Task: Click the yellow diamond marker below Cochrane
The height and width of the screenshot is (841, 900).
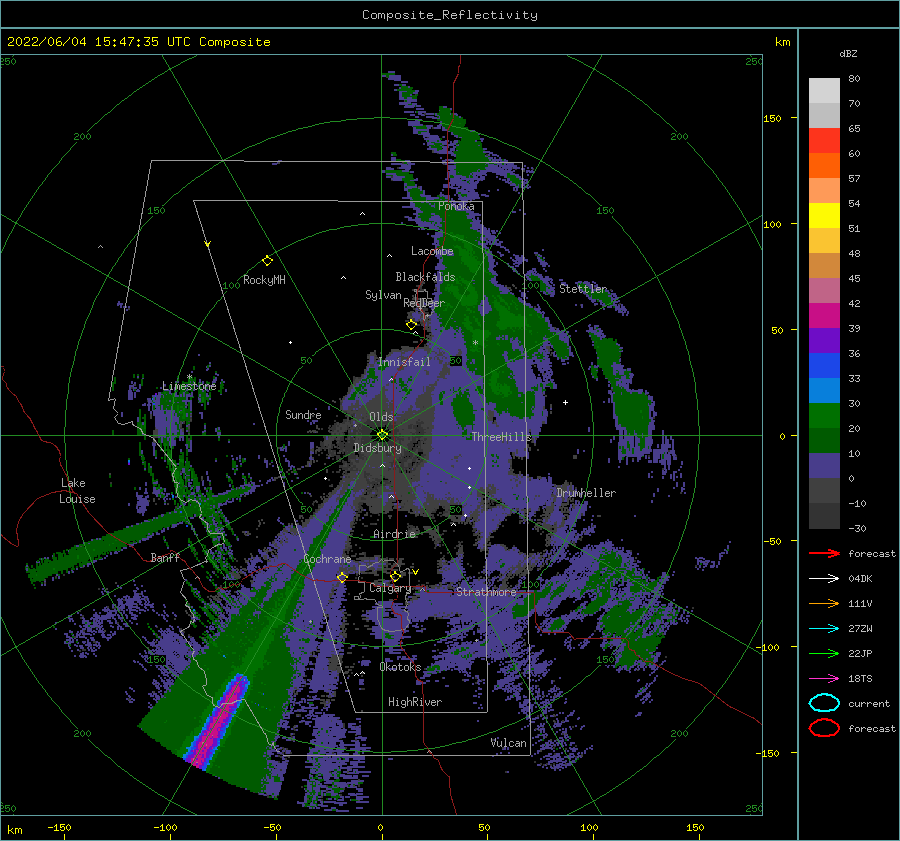Action: [342, 577]
